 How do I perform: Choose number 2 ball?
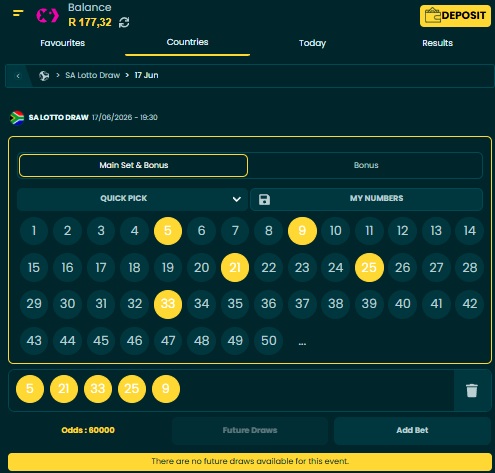point(68,231)
